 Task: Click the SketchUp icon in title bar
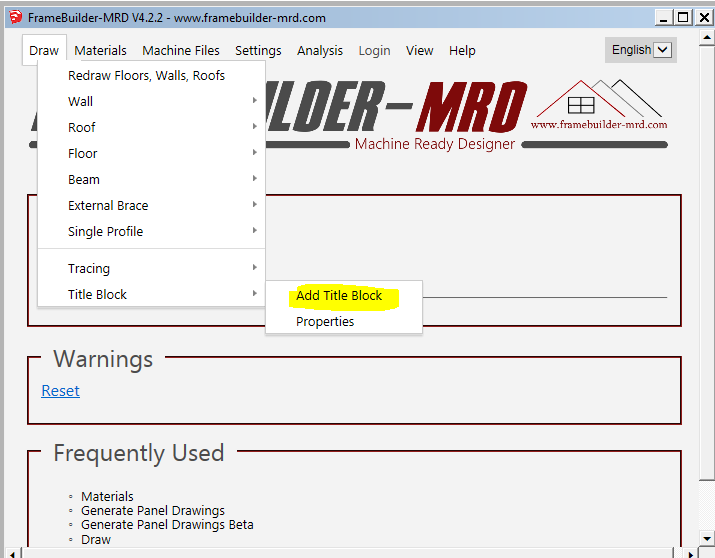click(16, 17)
